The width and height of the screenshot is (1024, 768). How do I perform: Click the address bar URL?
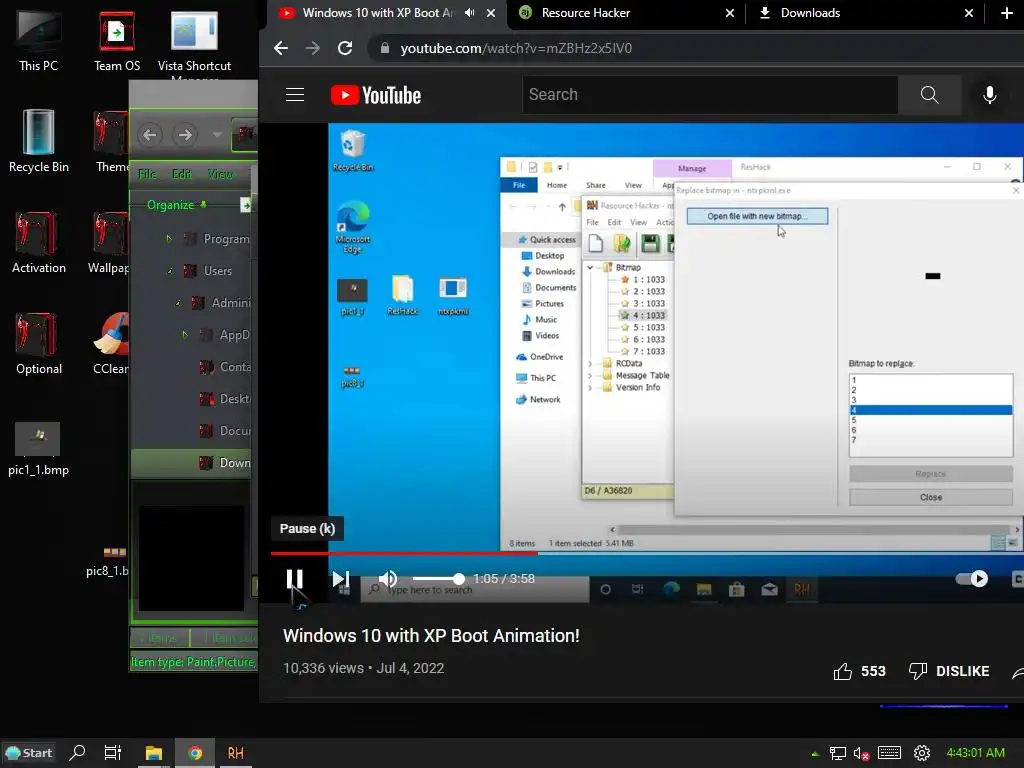click(x=516, y=48)
